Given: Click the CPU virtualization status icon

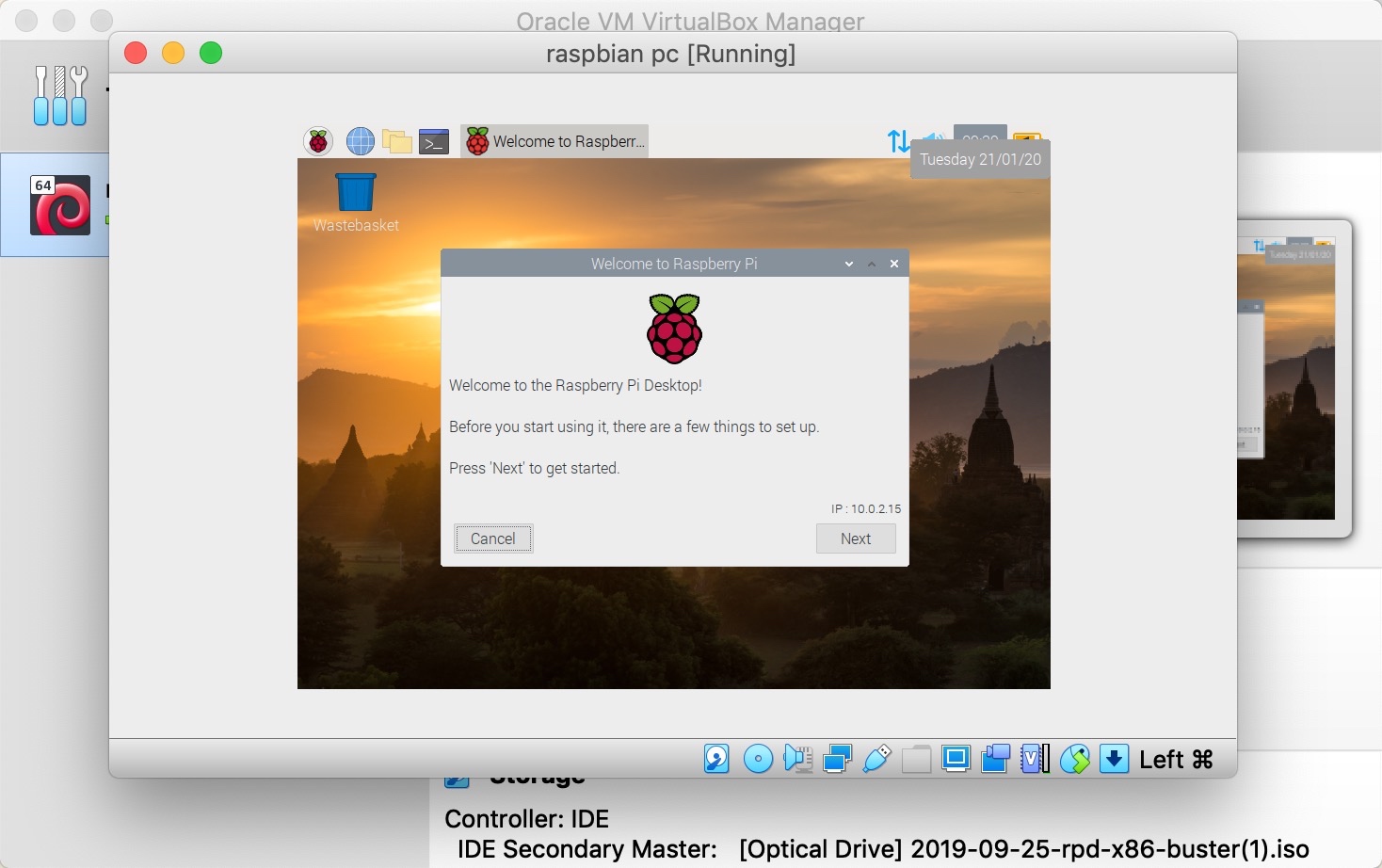Looking at the screenshot, I should pyautogui.click(x=1035, y=759).
